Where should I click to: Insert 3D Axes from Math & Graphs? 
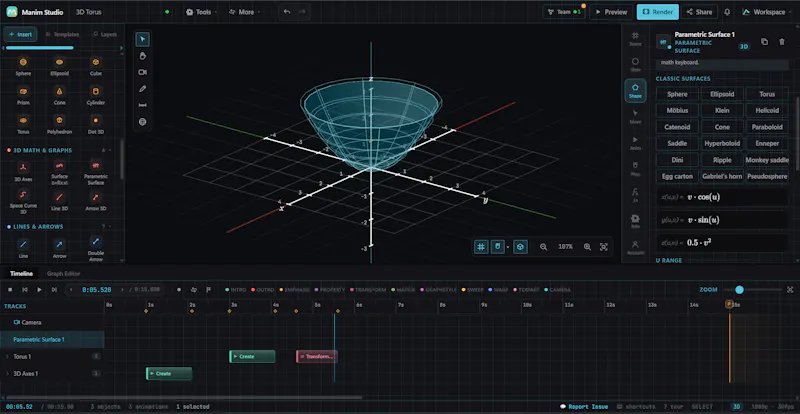23,172
